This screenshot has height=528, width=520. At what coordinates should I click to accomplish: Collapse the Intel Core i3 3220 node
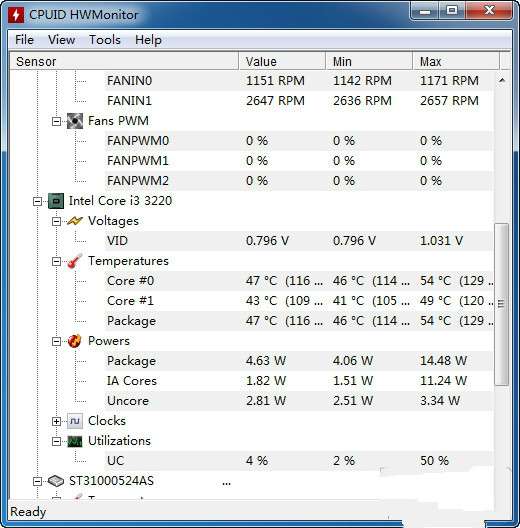[37, 201]
